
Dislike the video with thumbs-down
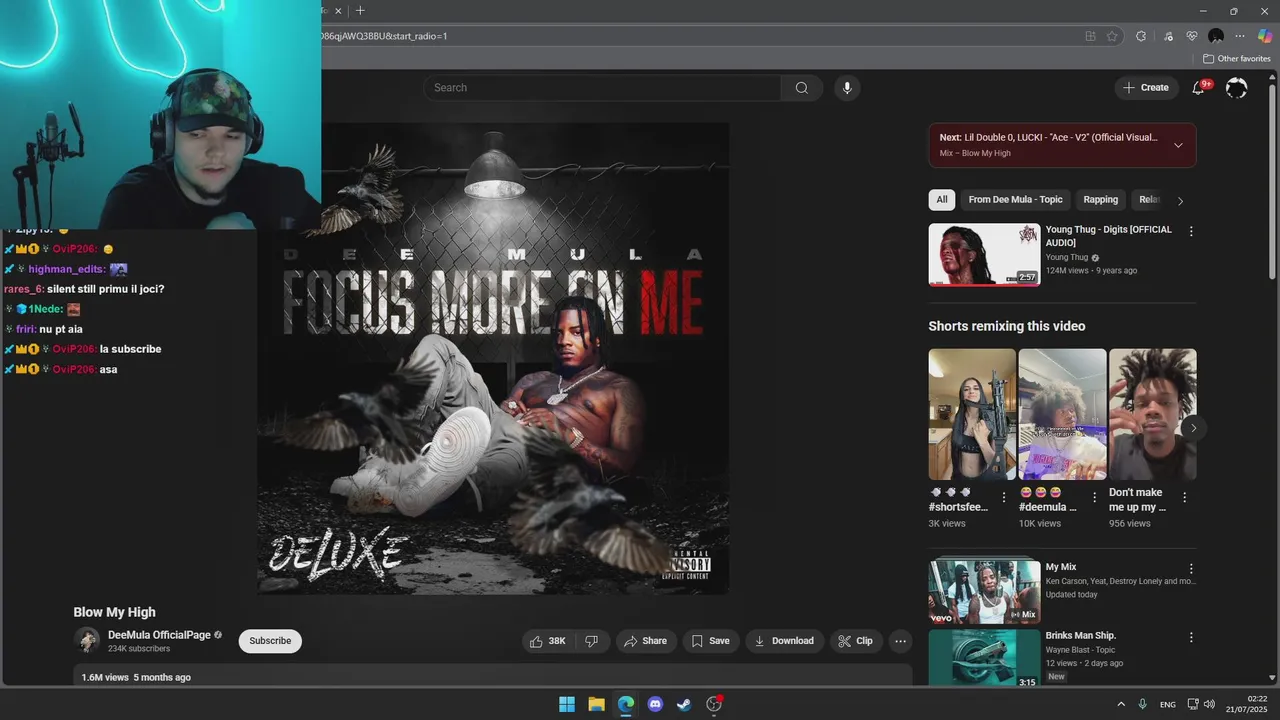[x=592, y=641]
